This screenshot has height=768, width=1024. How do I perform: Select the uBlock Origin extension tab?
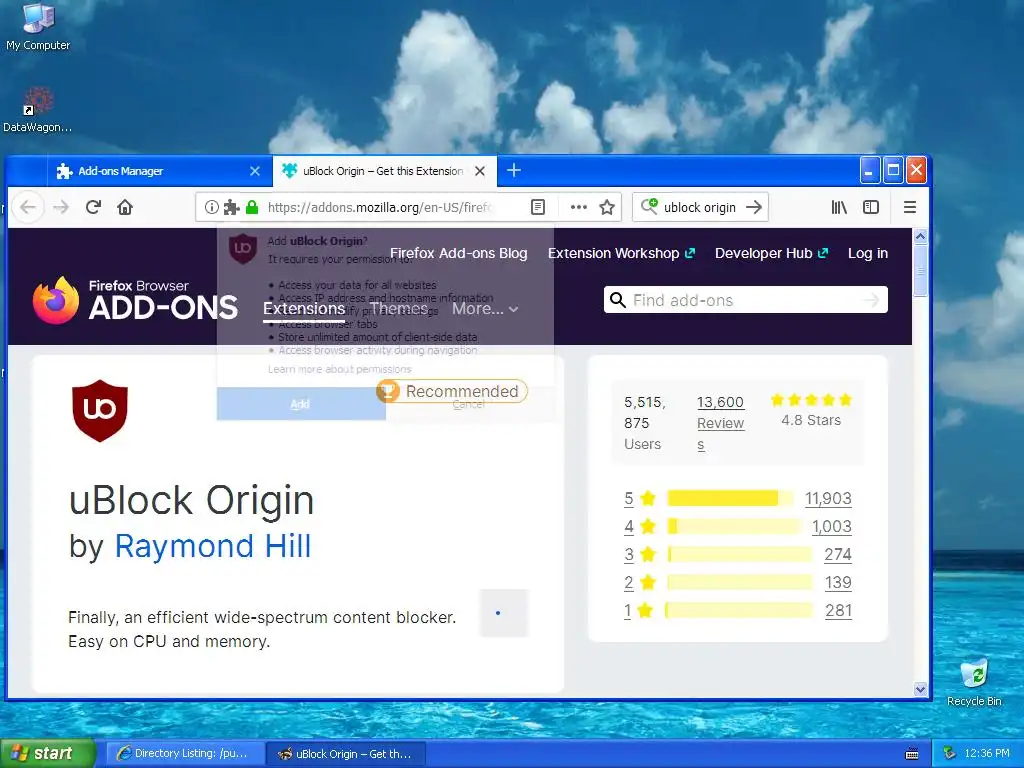click(x=385, y=171)
